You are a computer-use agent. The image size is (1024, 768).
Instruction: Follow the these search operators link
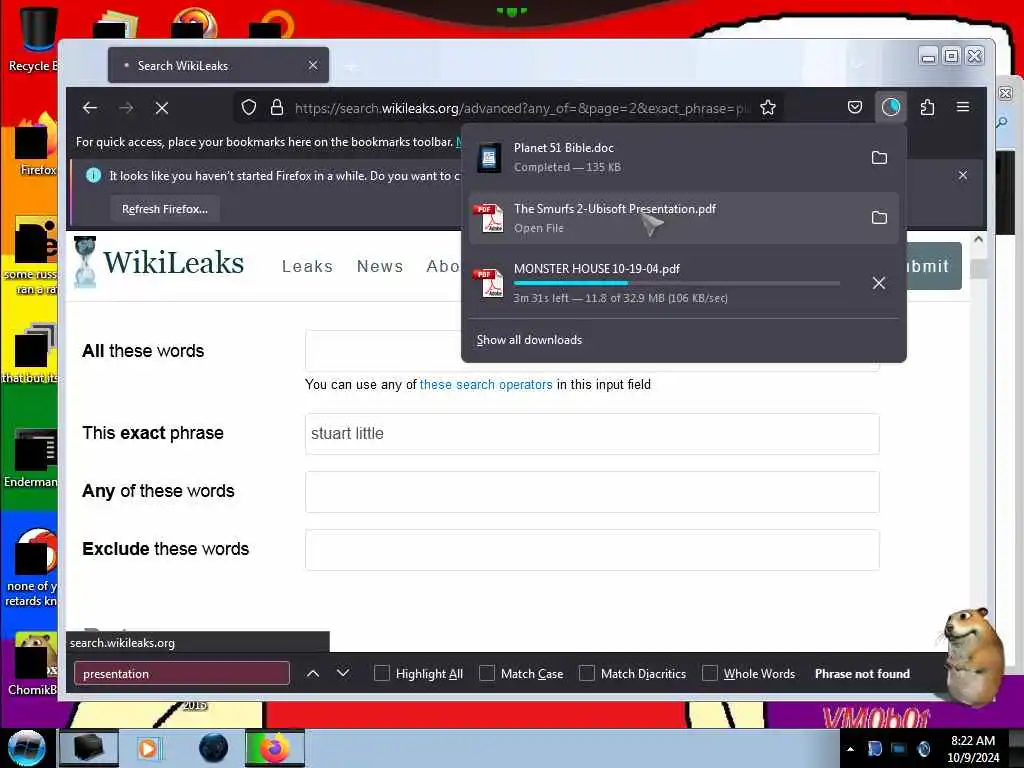(486, 385)
